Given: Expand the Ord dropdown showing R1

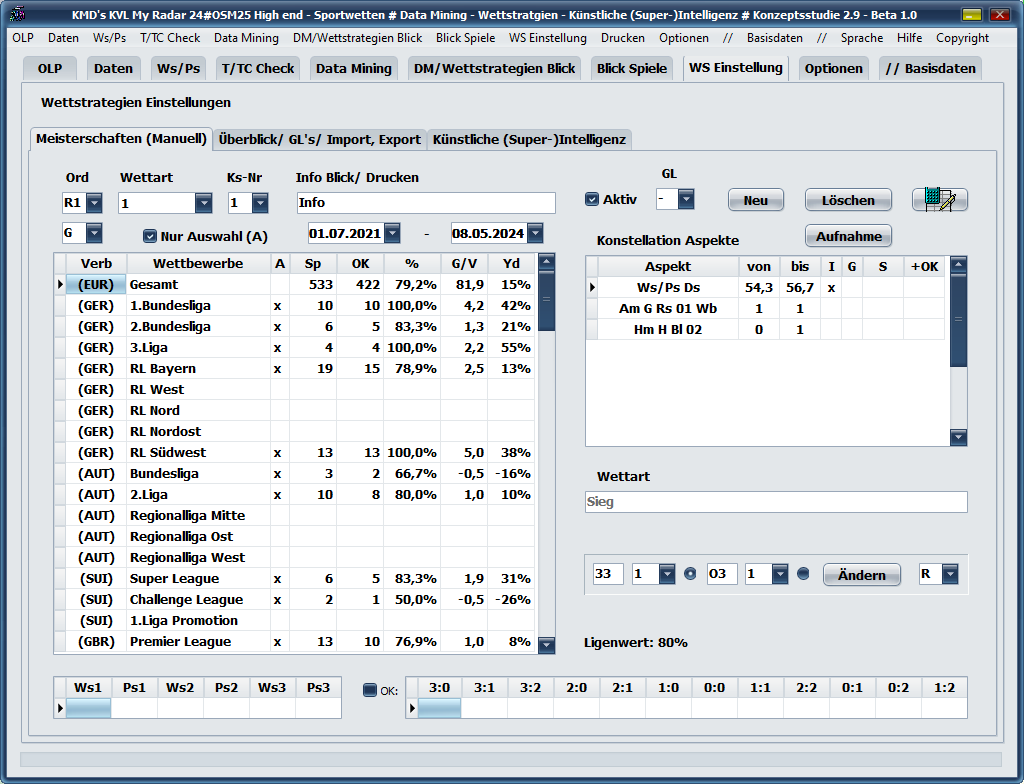Looking at the screenshot, I should [x=93, y=203].
